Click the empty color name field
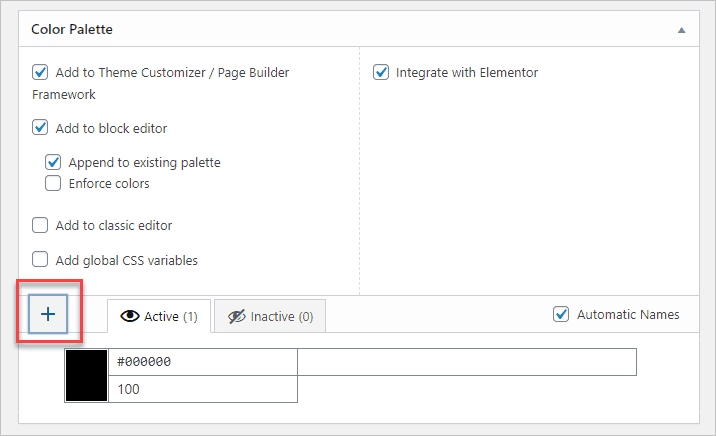Image resolution: width=716 pixels, height=436 pixels. point(467,361)
